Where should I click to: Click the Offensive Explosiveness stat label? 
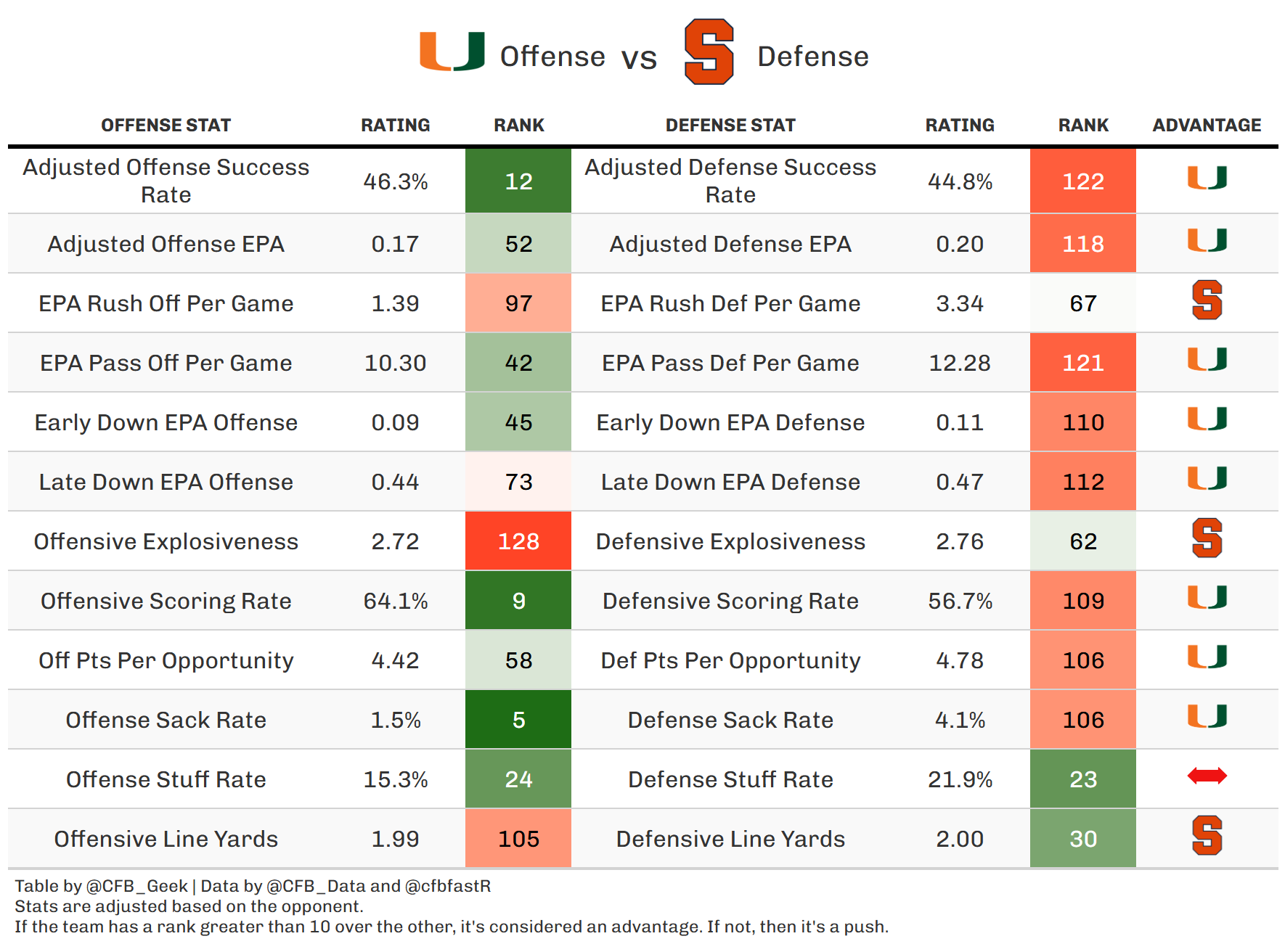tap(166, 541)
